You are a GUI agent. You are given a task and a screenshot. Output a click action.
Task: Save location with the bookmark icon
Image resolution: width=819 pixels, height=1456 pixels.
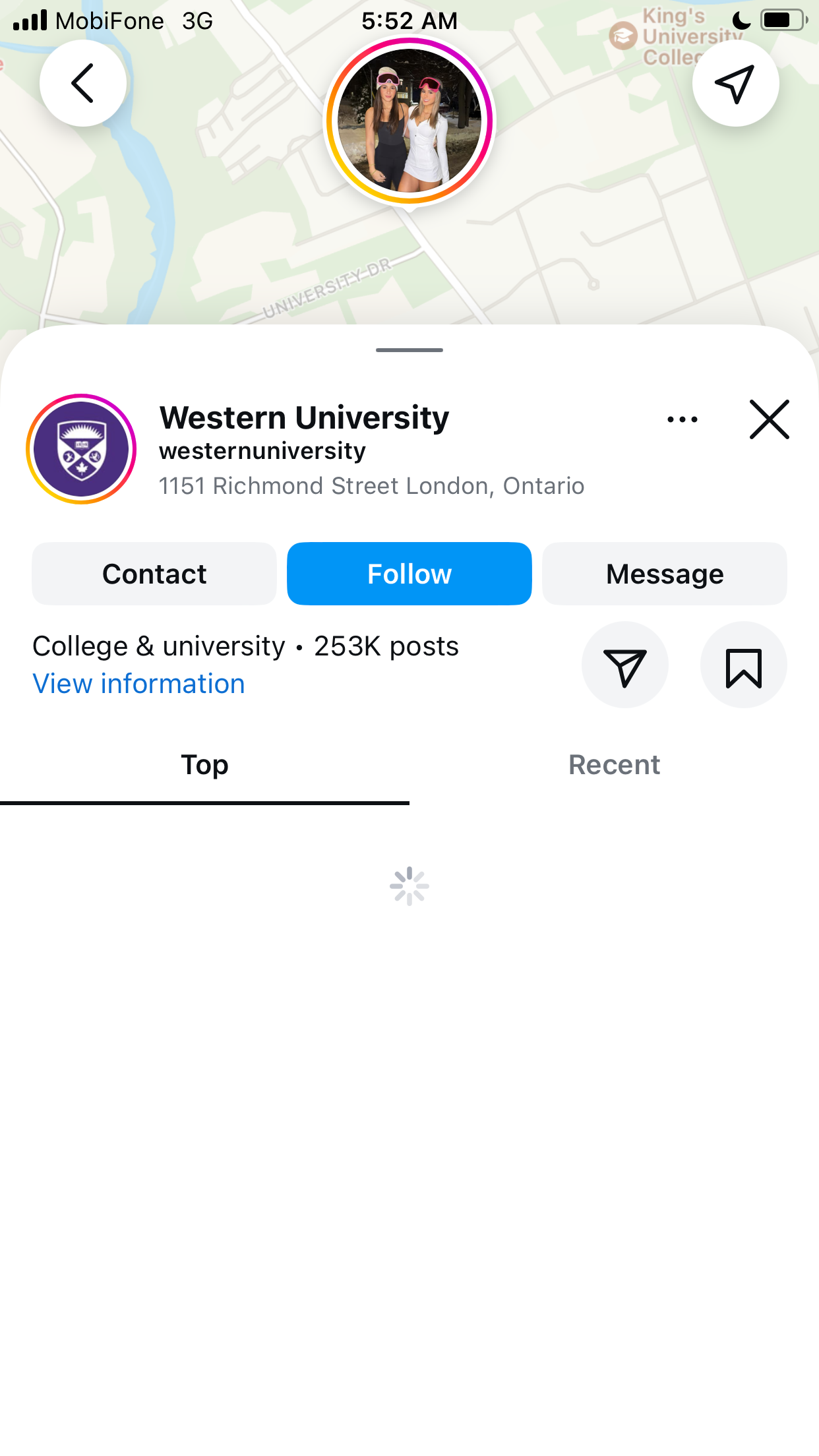(x=743, y=665)
